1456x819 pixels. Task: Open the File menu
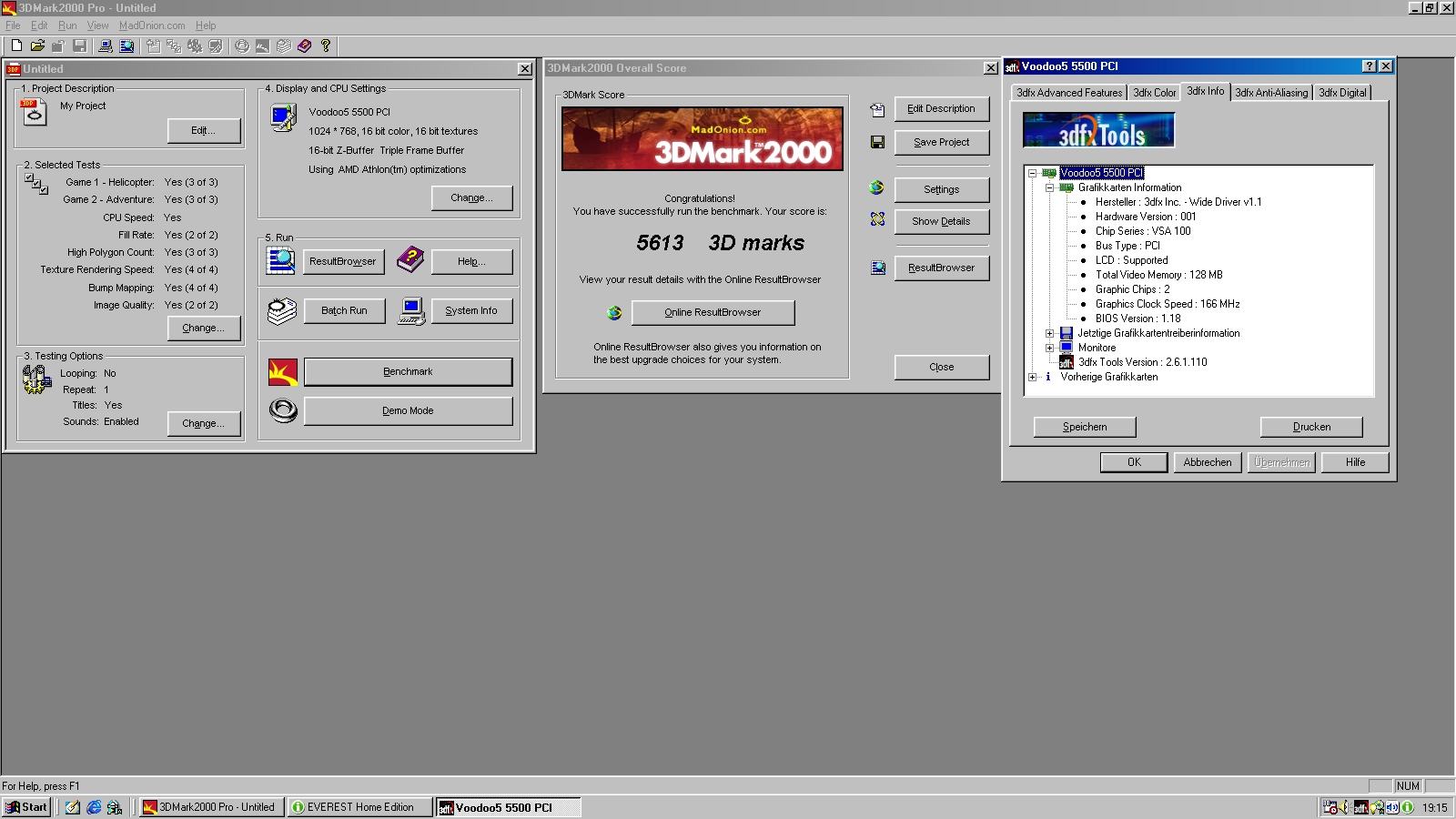pos(13,25)
